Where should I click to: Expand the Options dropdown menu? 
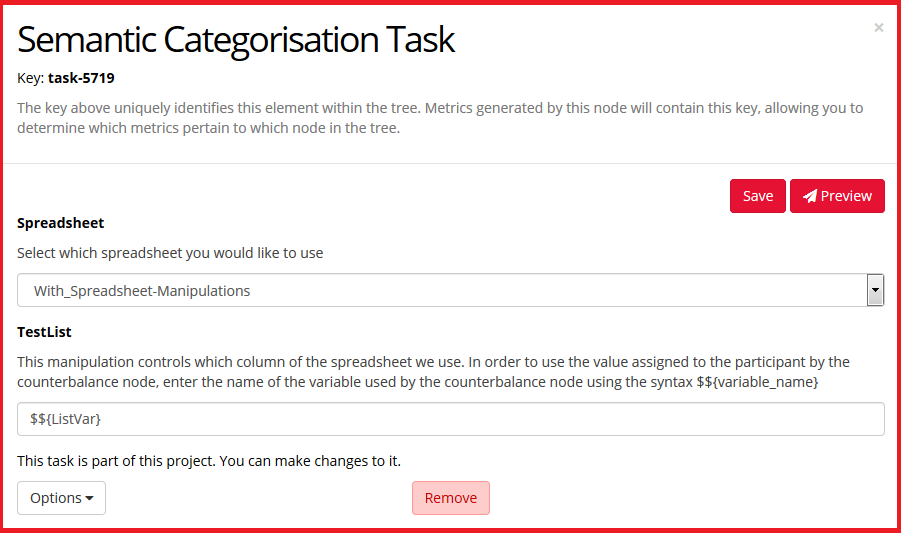pos(61,498)
